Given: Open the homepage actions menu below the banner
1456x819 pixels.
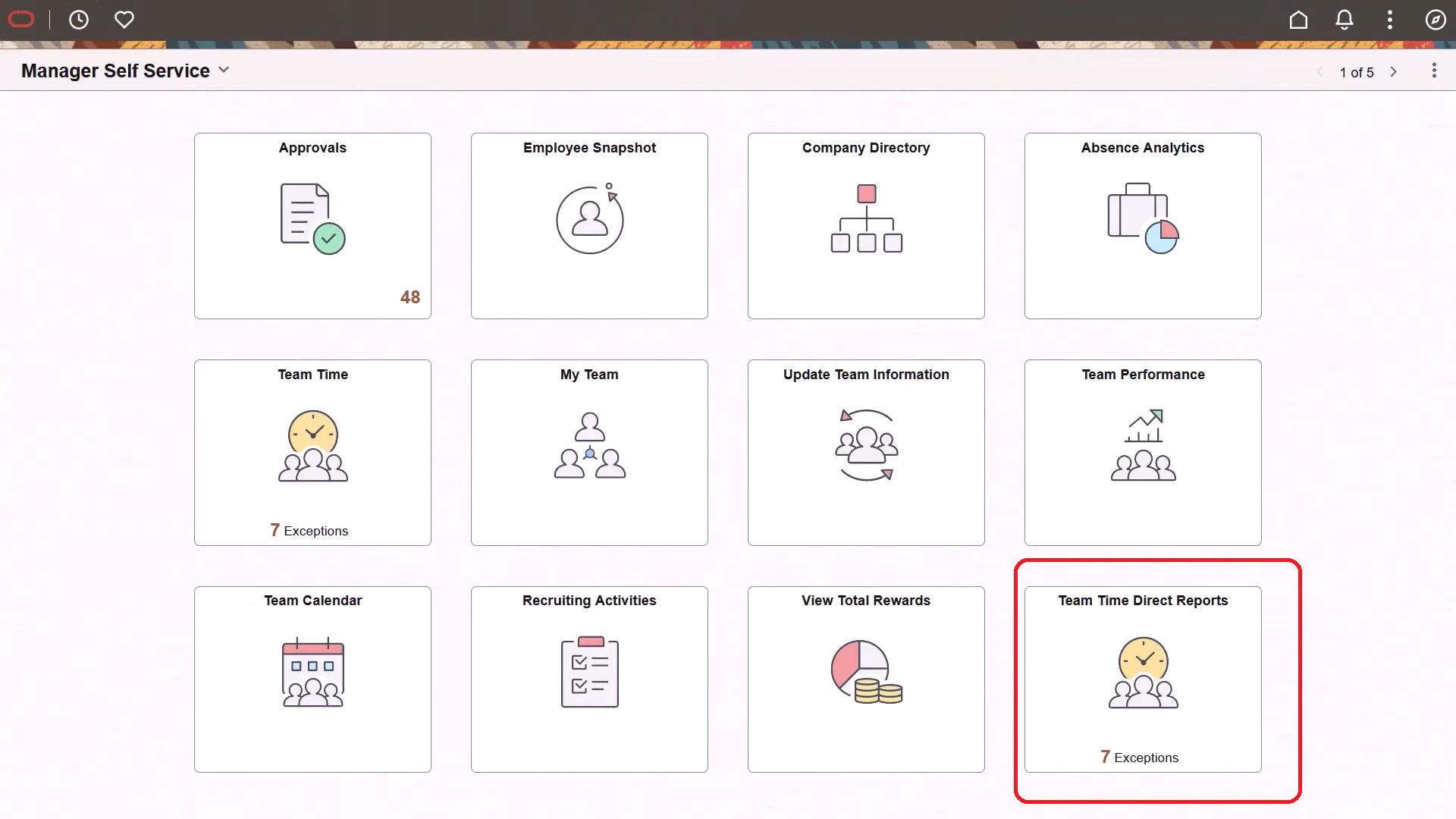Looking at the screenshot, I should coord(1434,71).
